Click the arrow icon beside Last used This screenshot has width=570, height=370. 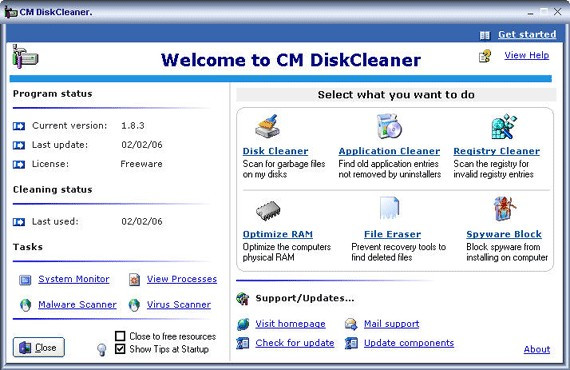click(19, 222)
